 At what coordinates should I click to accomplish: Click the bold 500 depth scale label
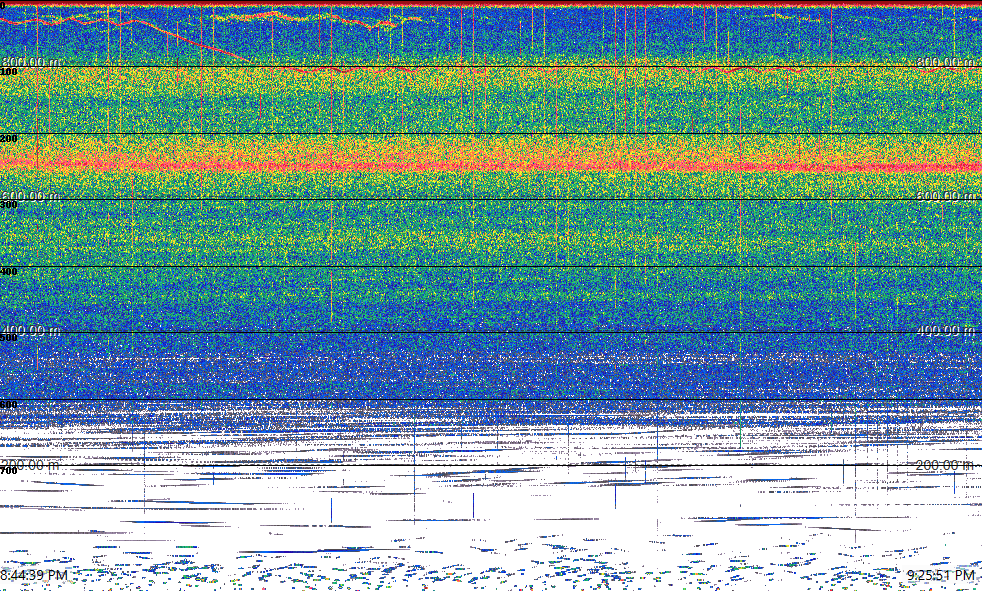point(9,338)
